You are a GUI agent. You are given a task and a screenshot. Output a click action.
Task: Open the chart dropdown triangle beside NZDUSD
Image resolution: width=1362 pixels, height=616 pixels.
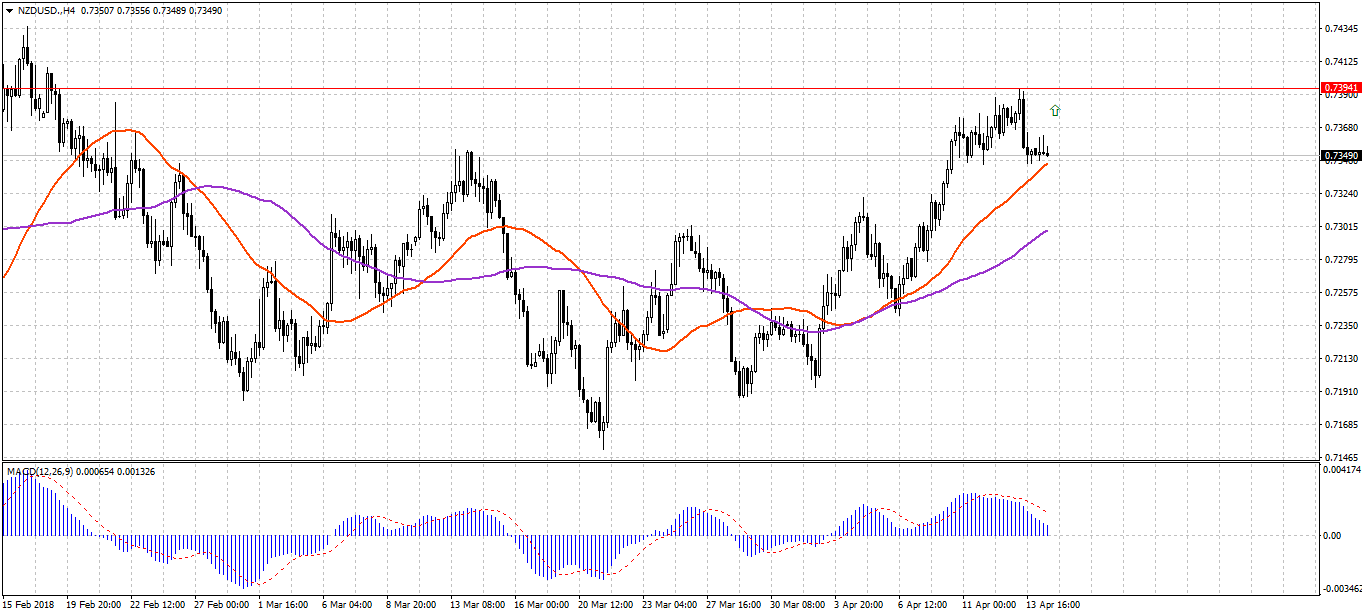(x=9, y=10)
